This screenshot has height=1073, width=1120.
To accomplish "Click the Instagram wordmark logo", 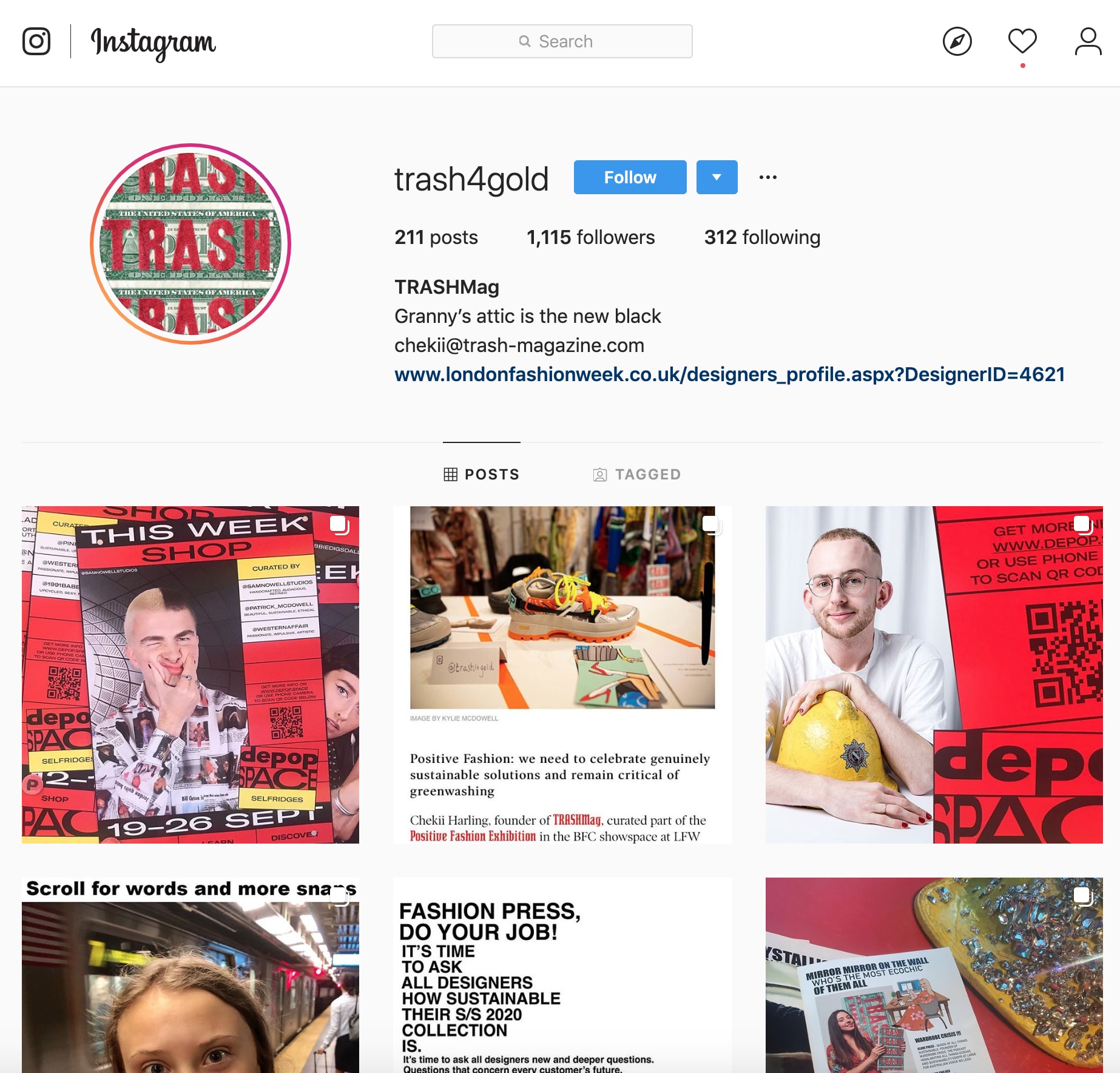I will (x=153, y=44).
